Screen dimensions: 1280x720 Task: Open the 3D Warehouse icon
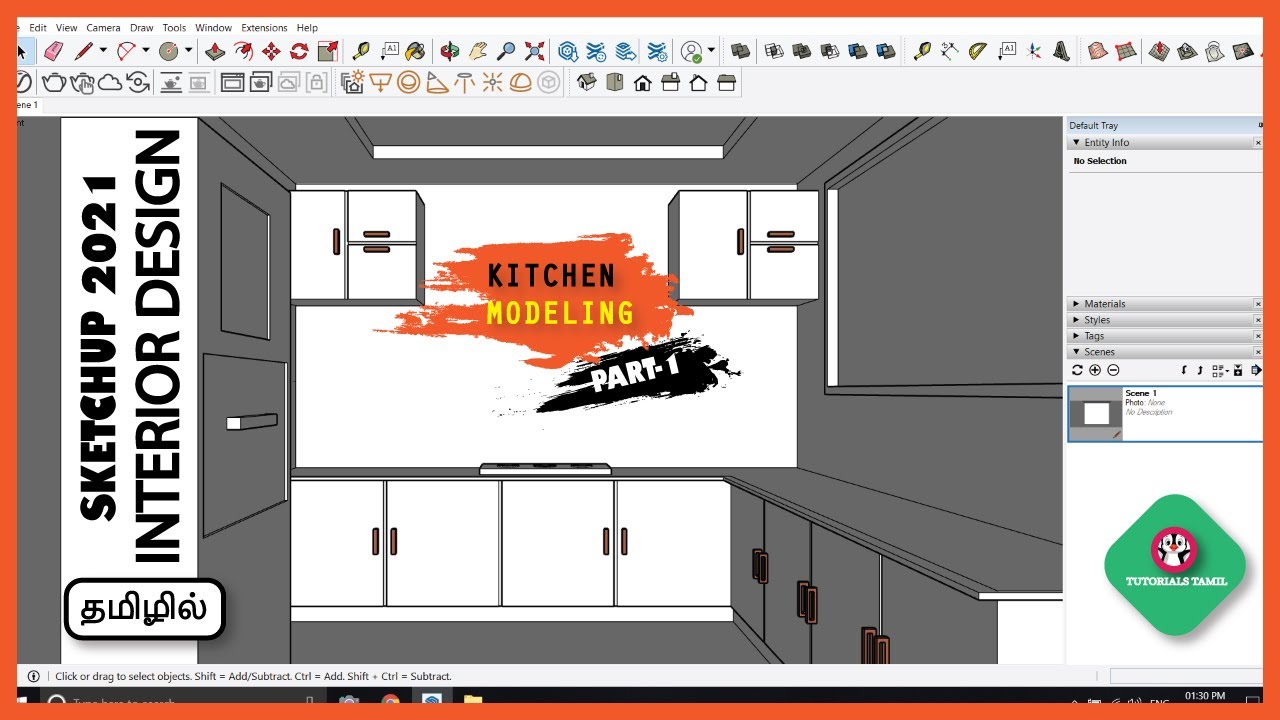click(568, 51)
